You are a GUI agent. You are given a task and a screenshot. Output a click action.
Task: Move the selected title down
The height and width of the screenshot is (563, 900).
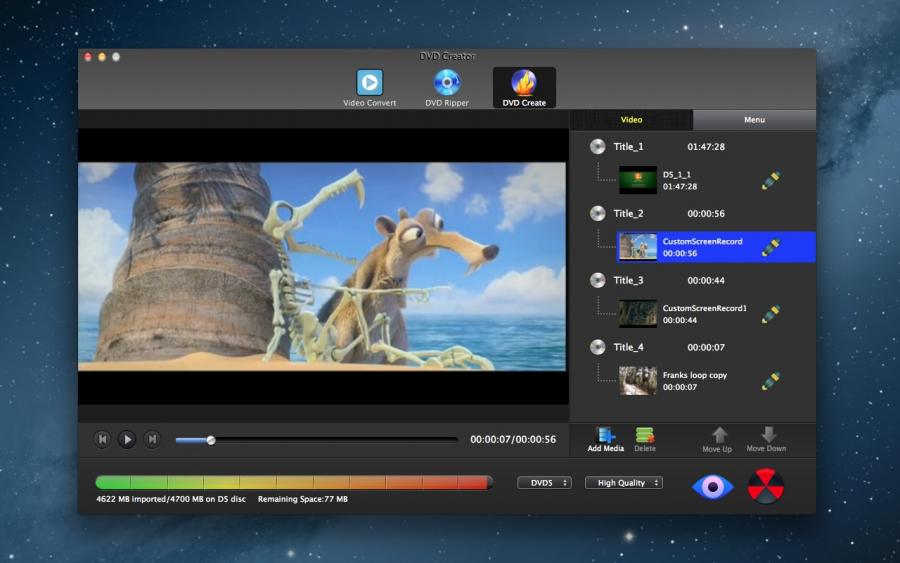pos(766,440)
